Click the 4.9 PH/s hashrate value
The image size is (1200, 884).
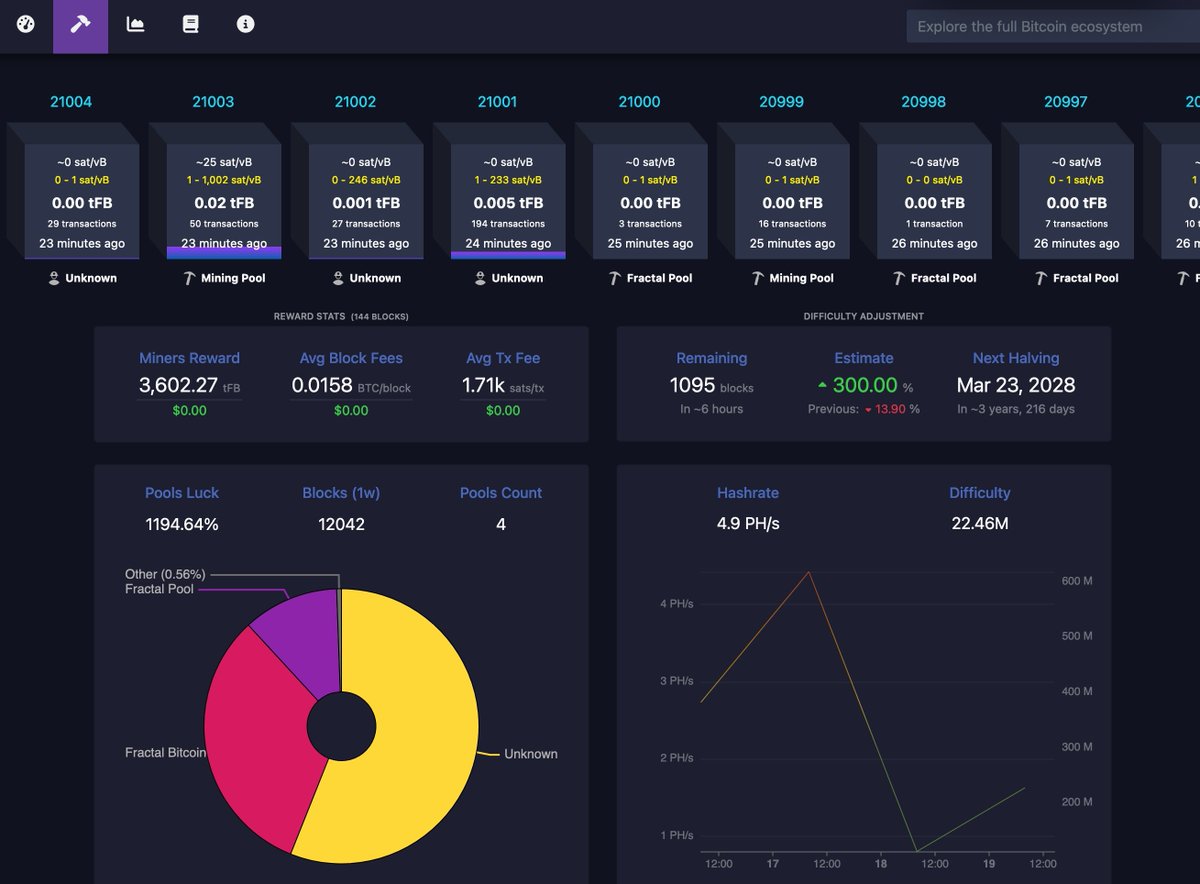click(x=748, y=524)
